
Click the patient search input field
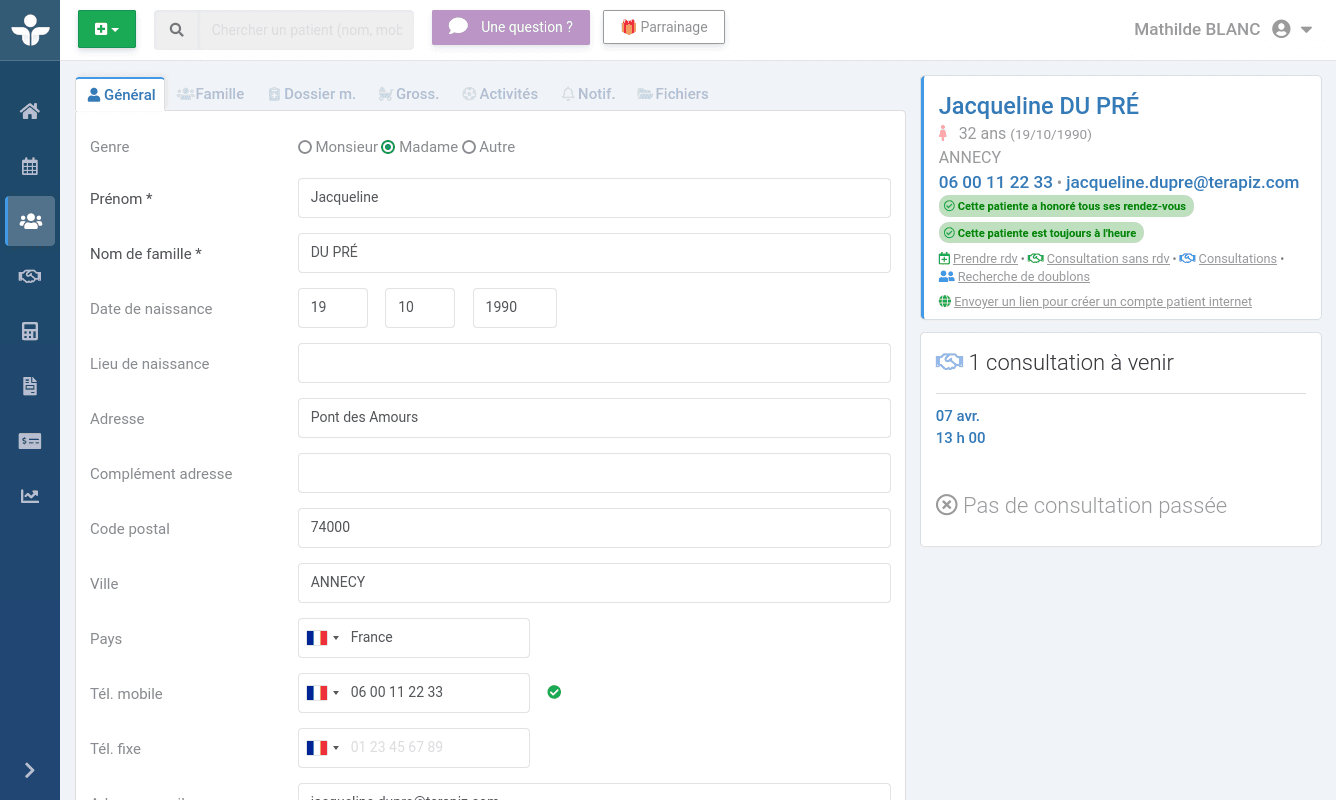click(307, 30)
